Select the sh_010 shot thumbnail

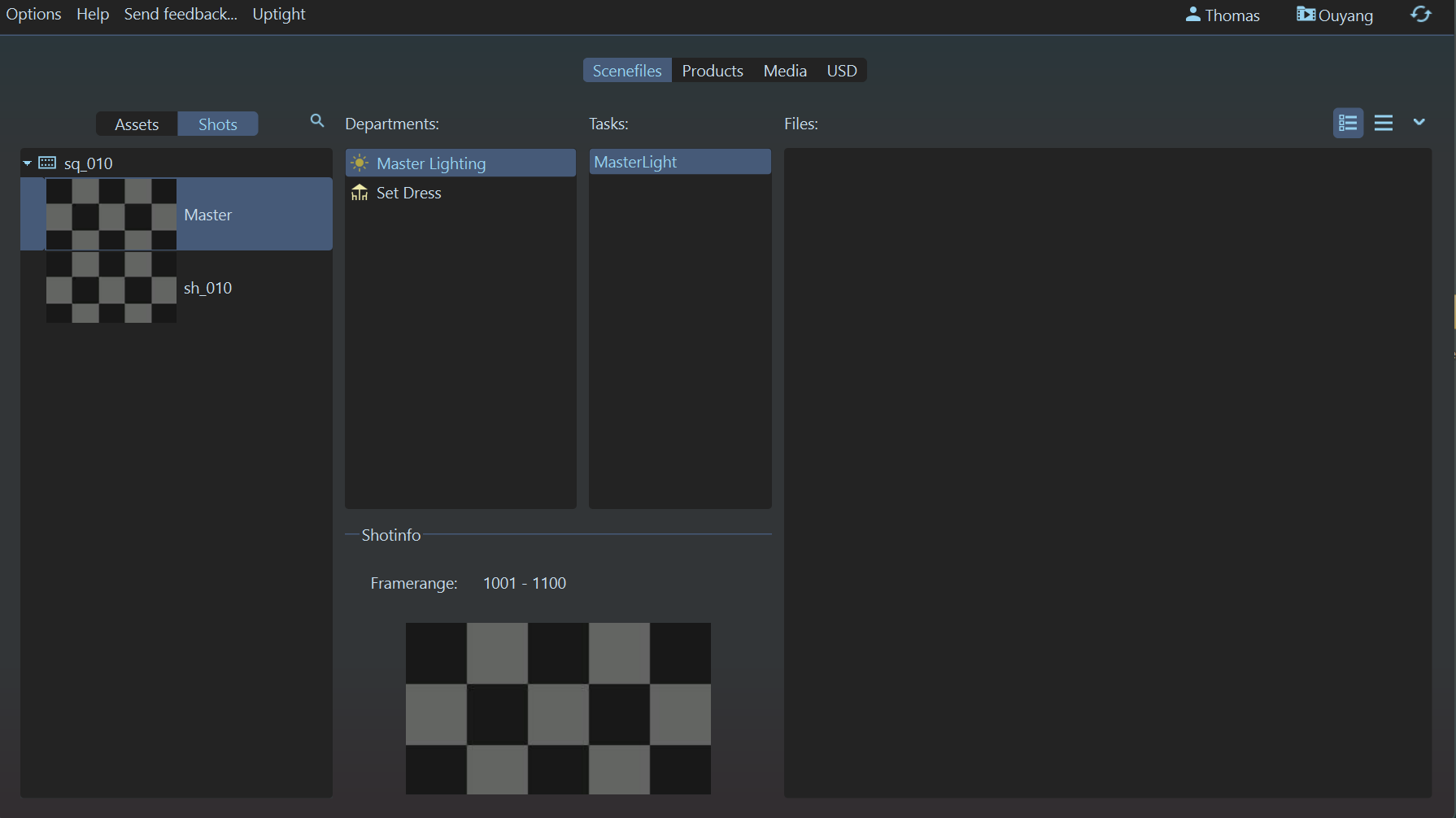pos(111,288)
